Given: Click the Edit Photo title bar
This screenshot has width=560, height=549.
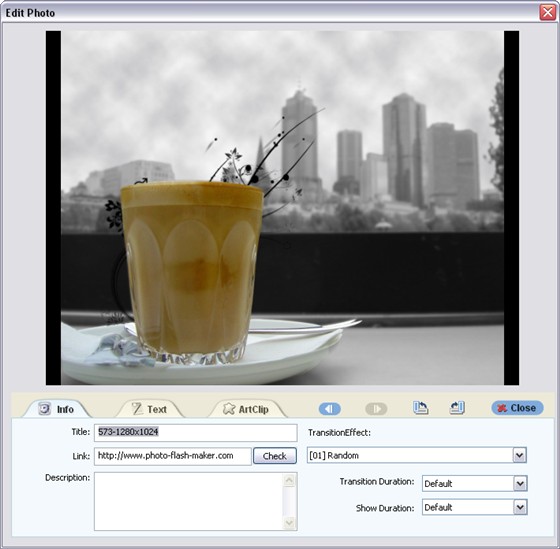Looking at the screenshot, I should point(270,13).
